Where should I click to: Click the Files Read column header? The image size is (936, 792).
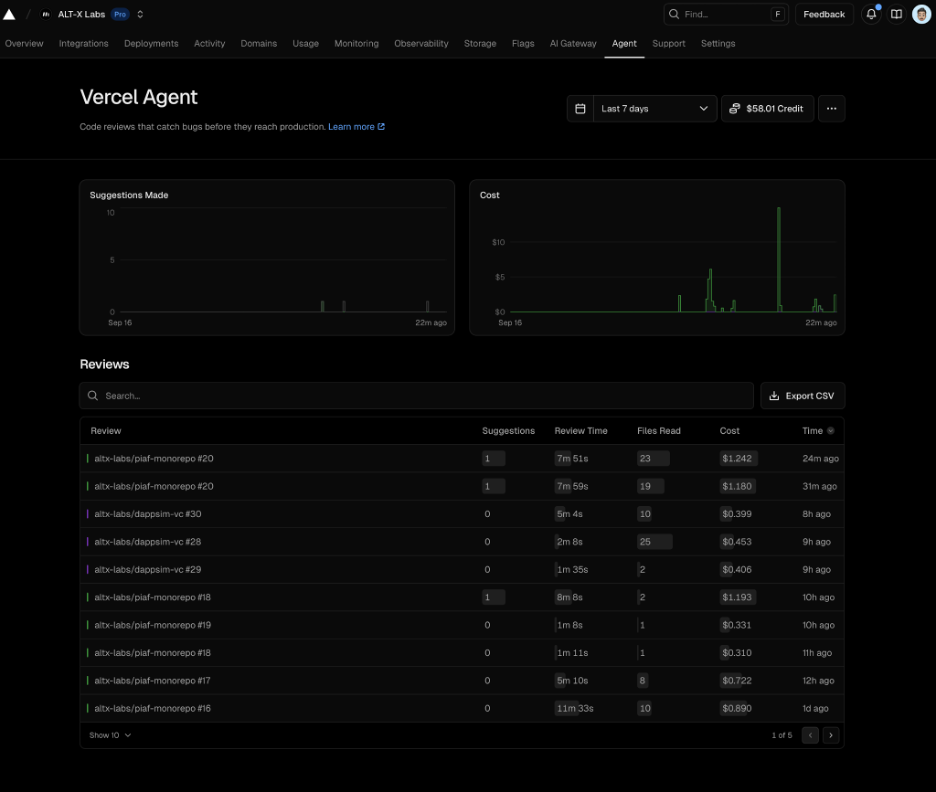point(658,431)
